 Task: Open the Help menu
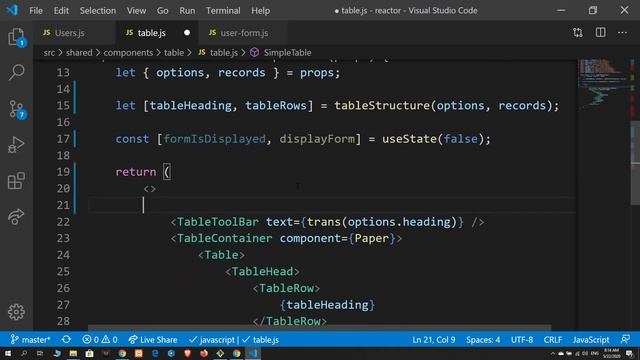click(260, 11)
